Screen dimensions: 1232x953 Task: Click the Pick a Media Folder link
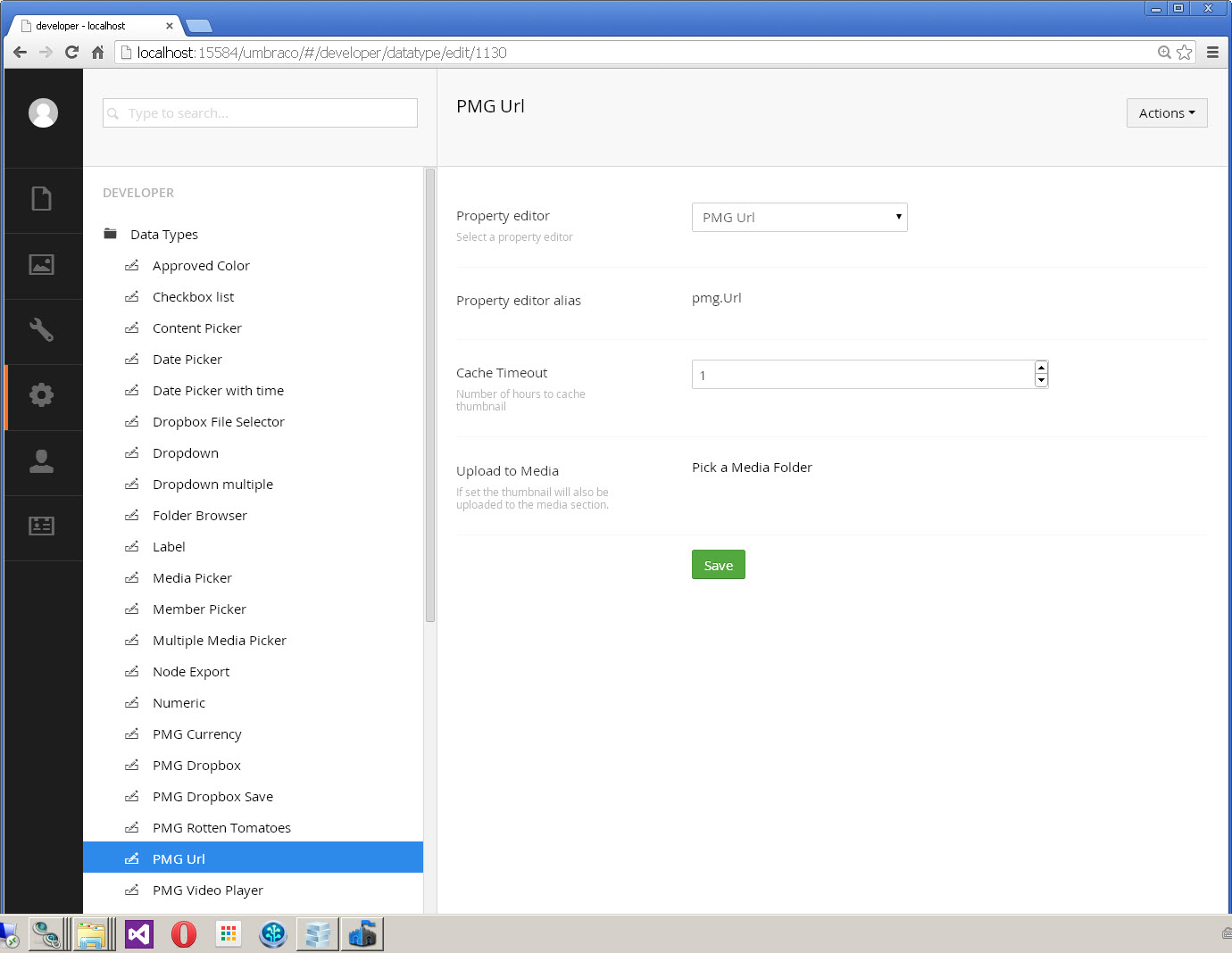point(752,468)
